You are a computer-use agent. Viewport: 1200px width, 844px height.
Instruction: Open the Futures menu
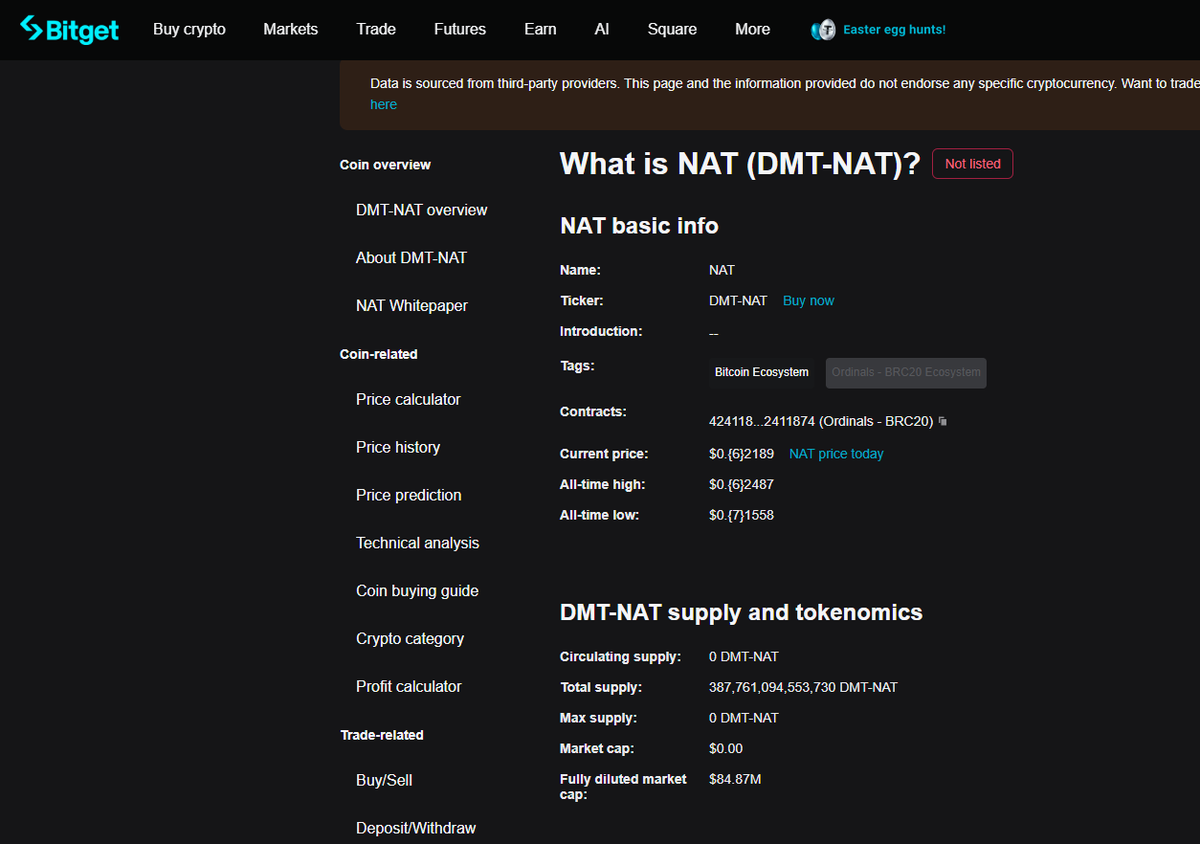[460, 29]
